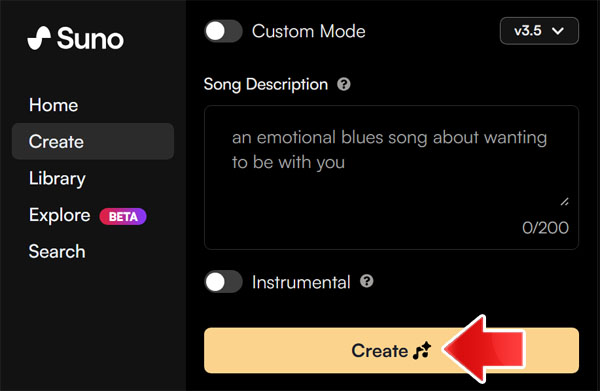Screen dimensions: 600x391
Task: Click inside the Song Description text box
Action: click(391, 178)
